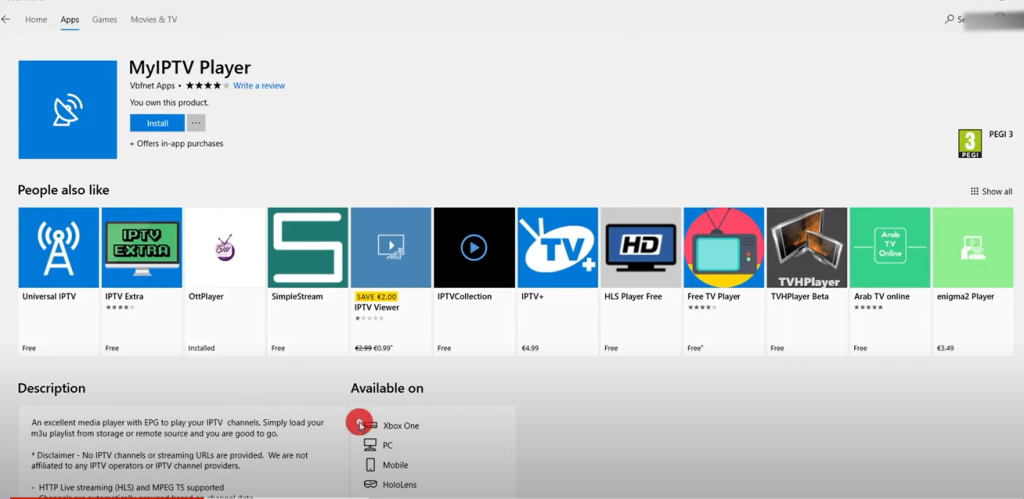
Task: Click the PC monitor icon
Action: pyautogui.click(x=370, y=445)
